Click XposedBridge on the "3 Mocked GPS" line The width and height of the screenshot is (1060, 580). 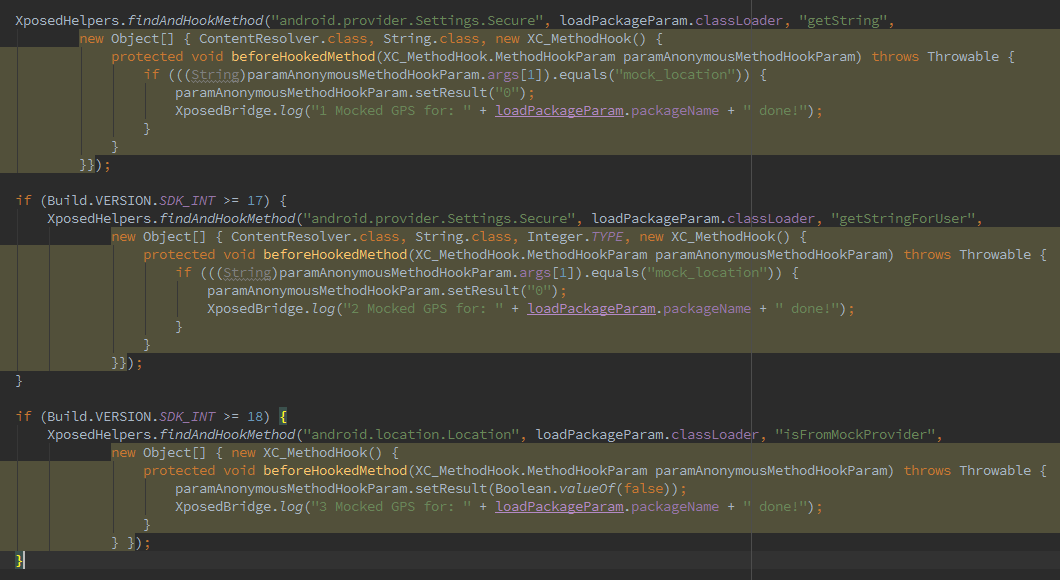(x=223, y=507)
